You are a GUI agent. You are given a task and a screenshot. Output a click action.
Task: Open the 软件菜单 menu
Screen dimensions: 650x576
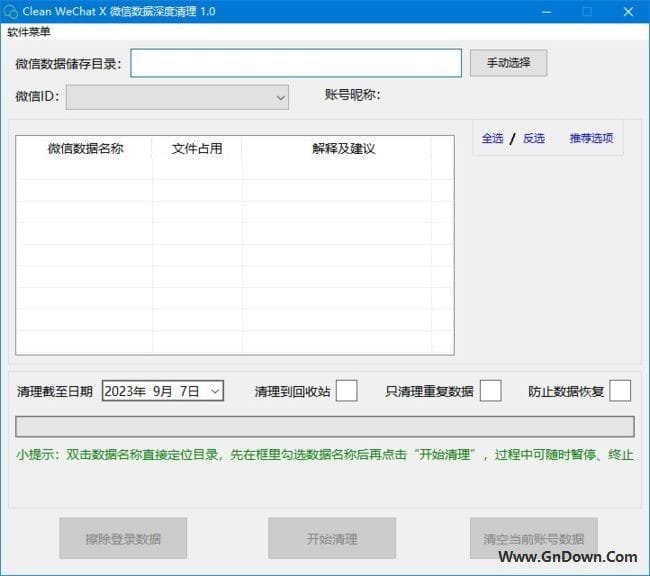coord(29,32)
